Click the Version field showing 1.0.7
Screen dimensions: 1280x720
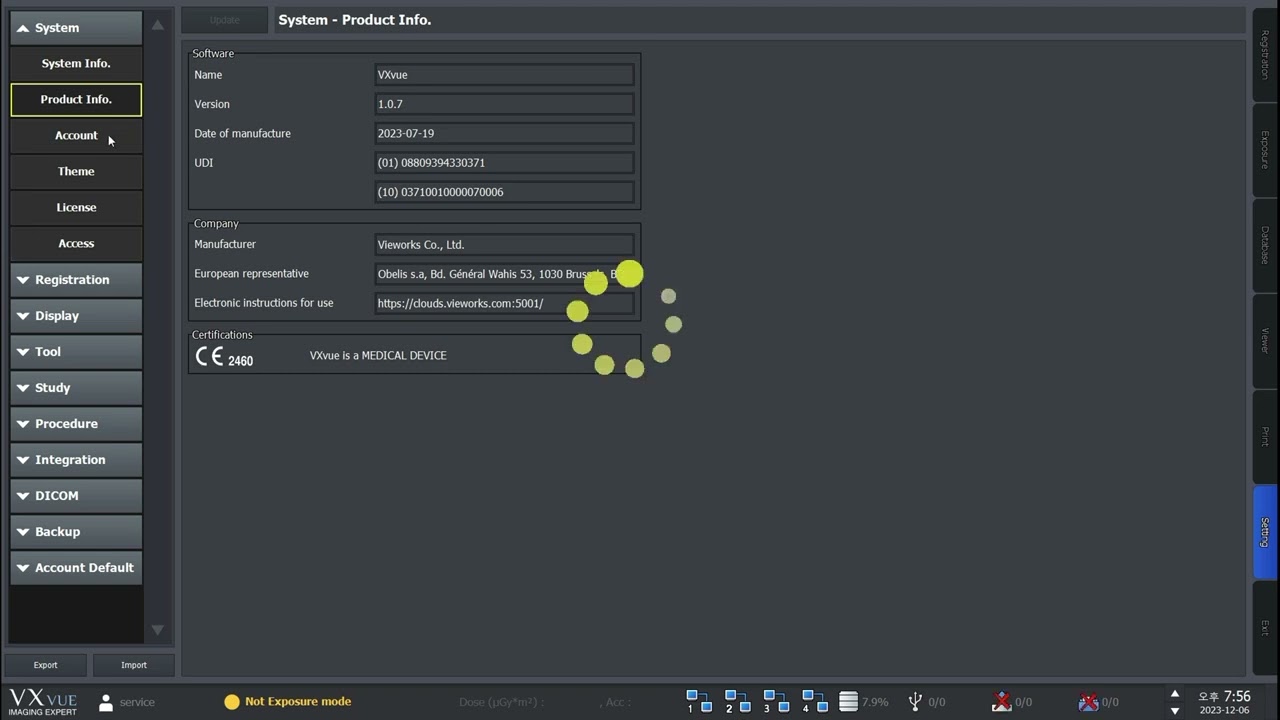pos(504,104)
